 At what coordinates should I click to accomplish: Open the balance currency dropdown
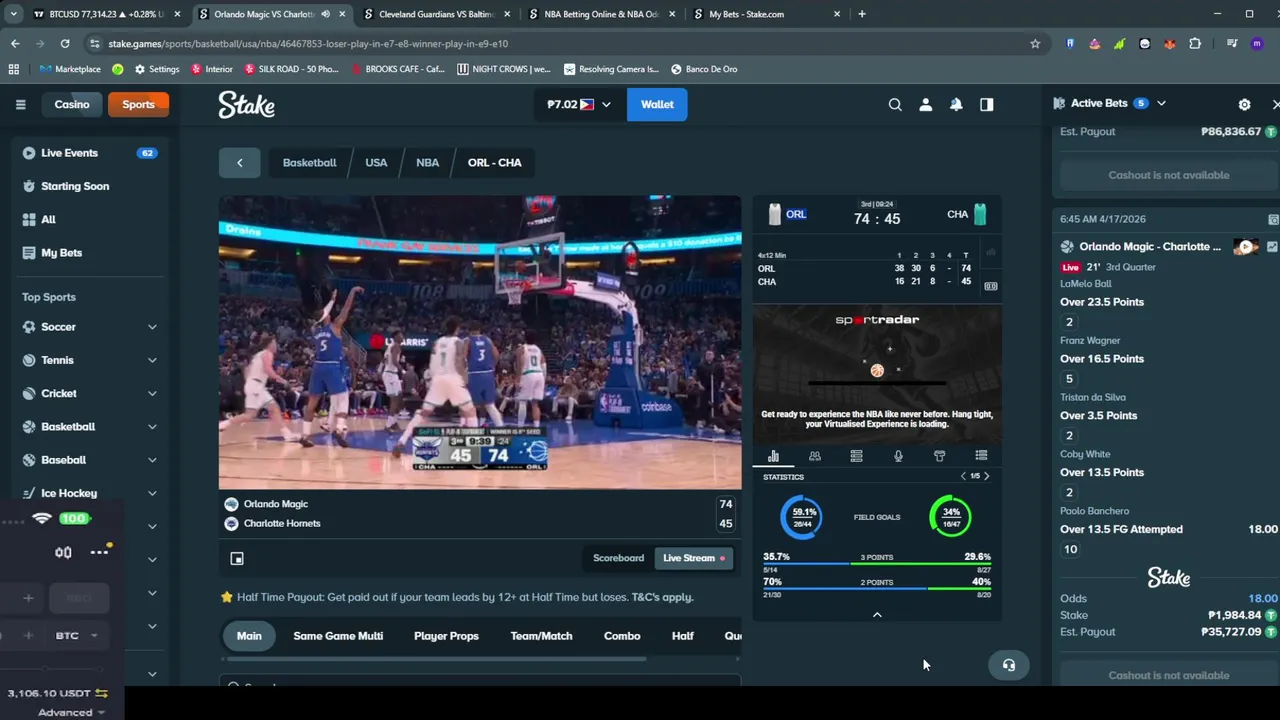click(x=579, y=104)
